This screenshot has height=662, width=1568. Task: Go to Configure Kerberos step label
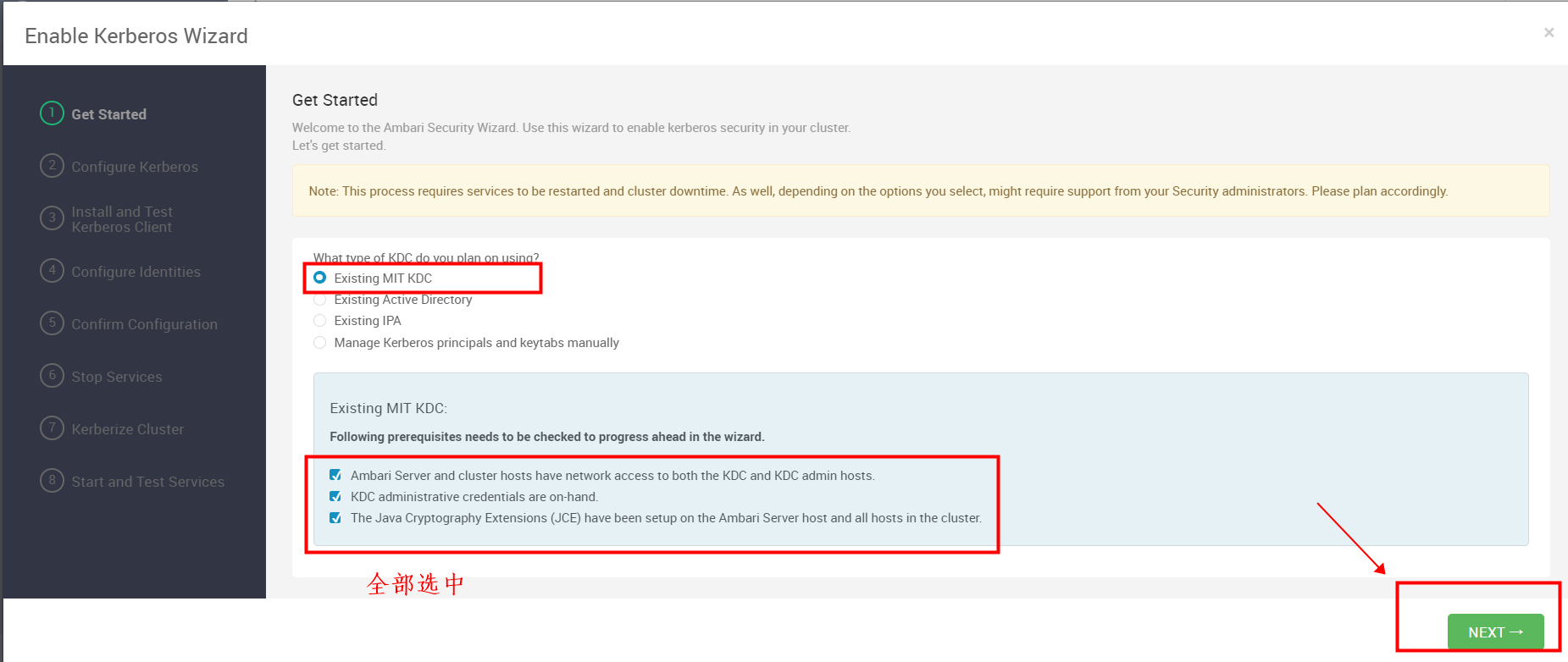135,167
